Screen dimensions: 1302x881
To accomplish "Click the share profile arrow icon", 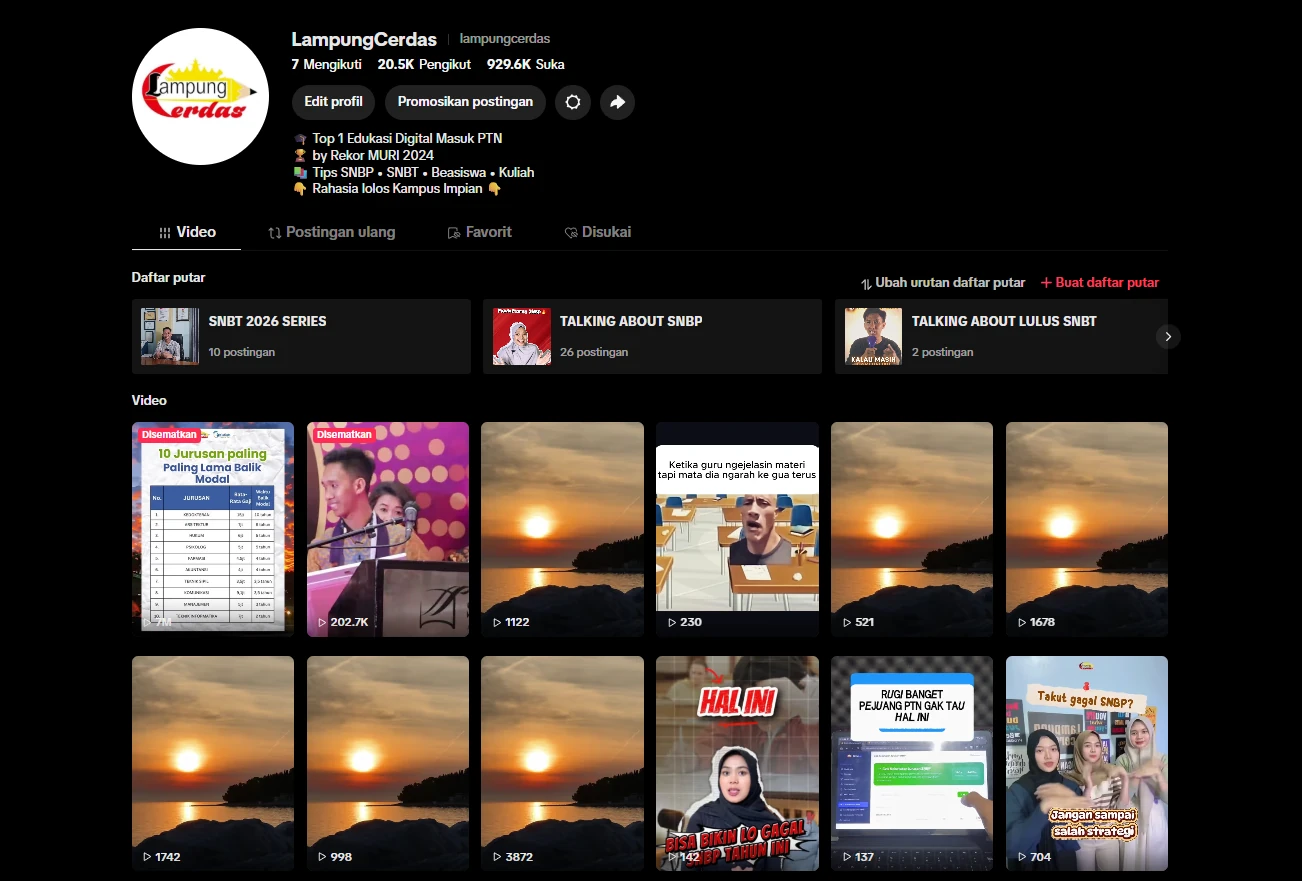I will pos(617,102).
